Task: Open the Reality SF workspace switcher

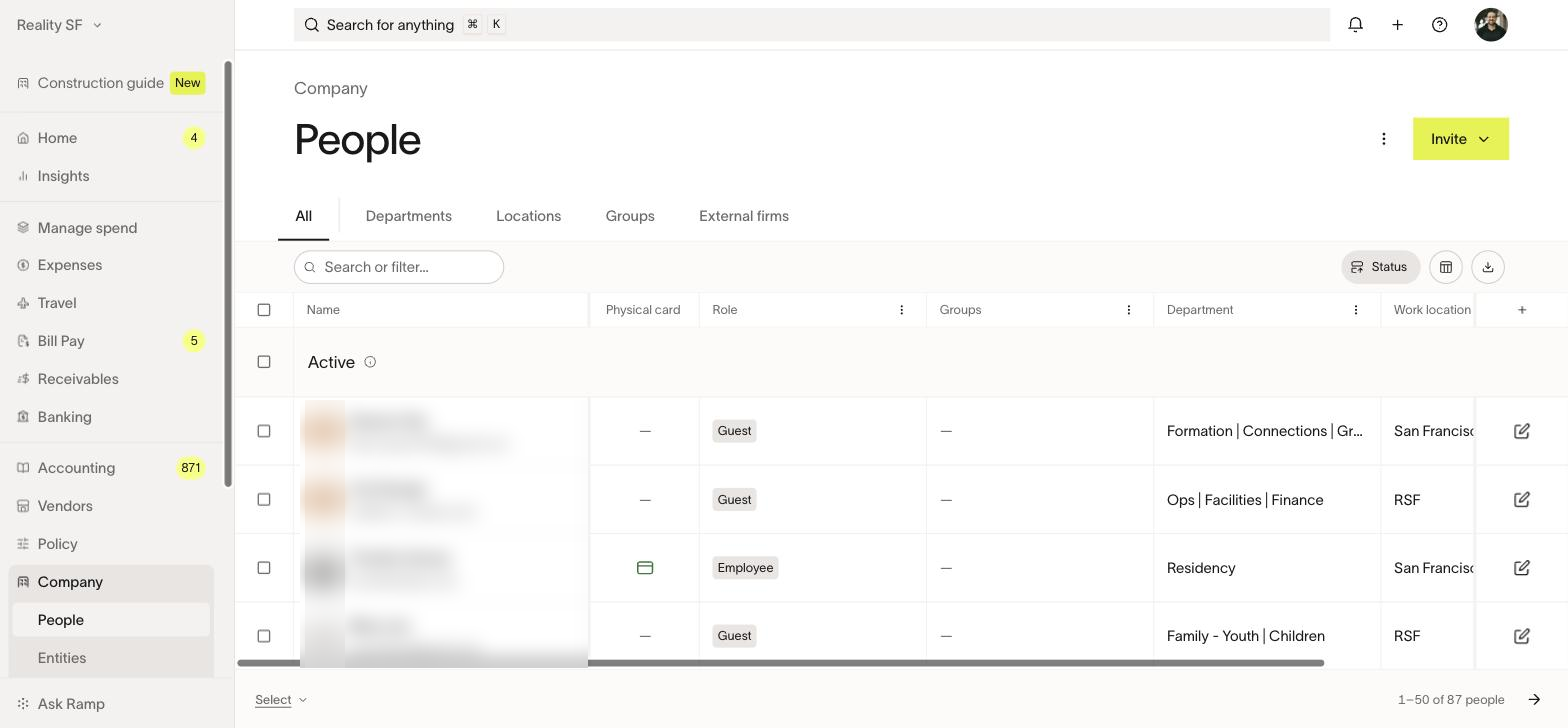Action: pyautogui.click(x=59, y=25)
